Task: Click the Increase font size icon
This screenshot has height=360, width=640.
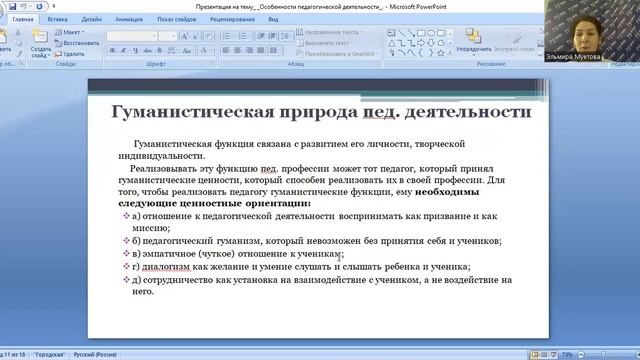Action: point(184,36)
